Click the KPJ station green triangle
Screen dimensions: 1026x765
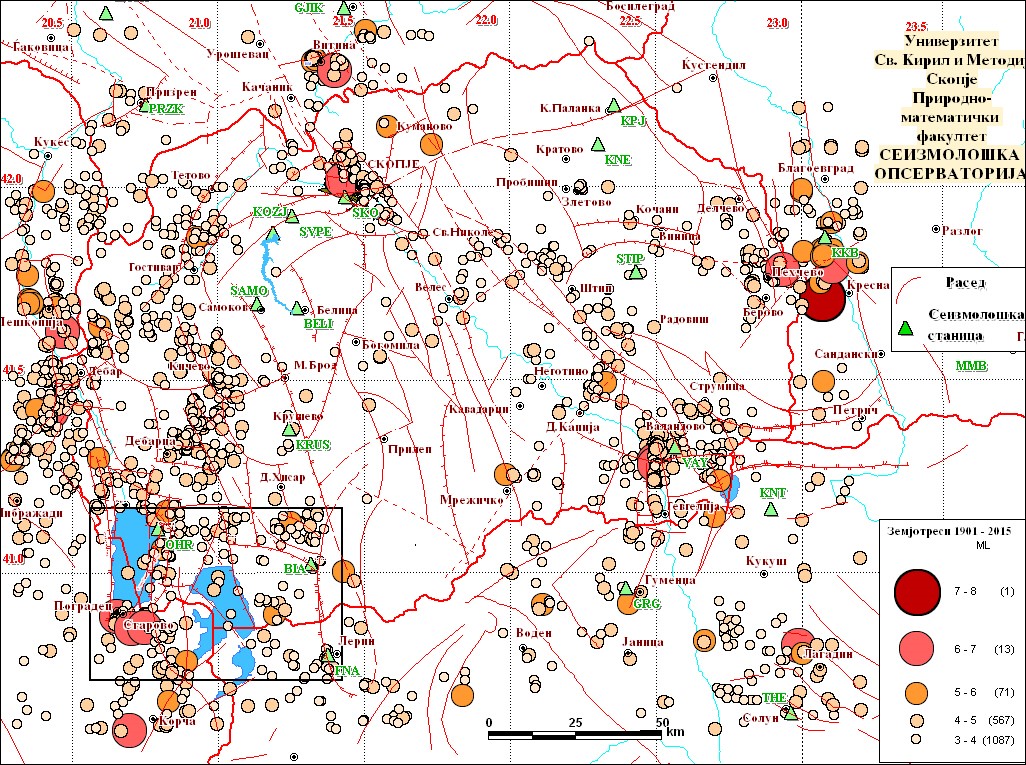click(616, 106)
